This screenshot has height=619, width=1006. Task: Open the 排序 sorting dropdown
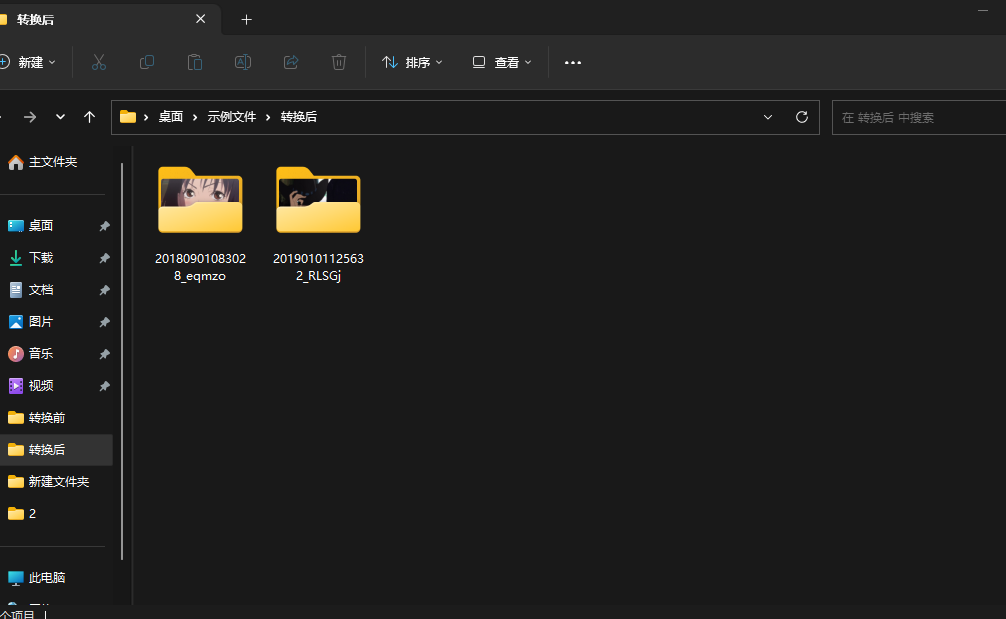coord(412,61)
